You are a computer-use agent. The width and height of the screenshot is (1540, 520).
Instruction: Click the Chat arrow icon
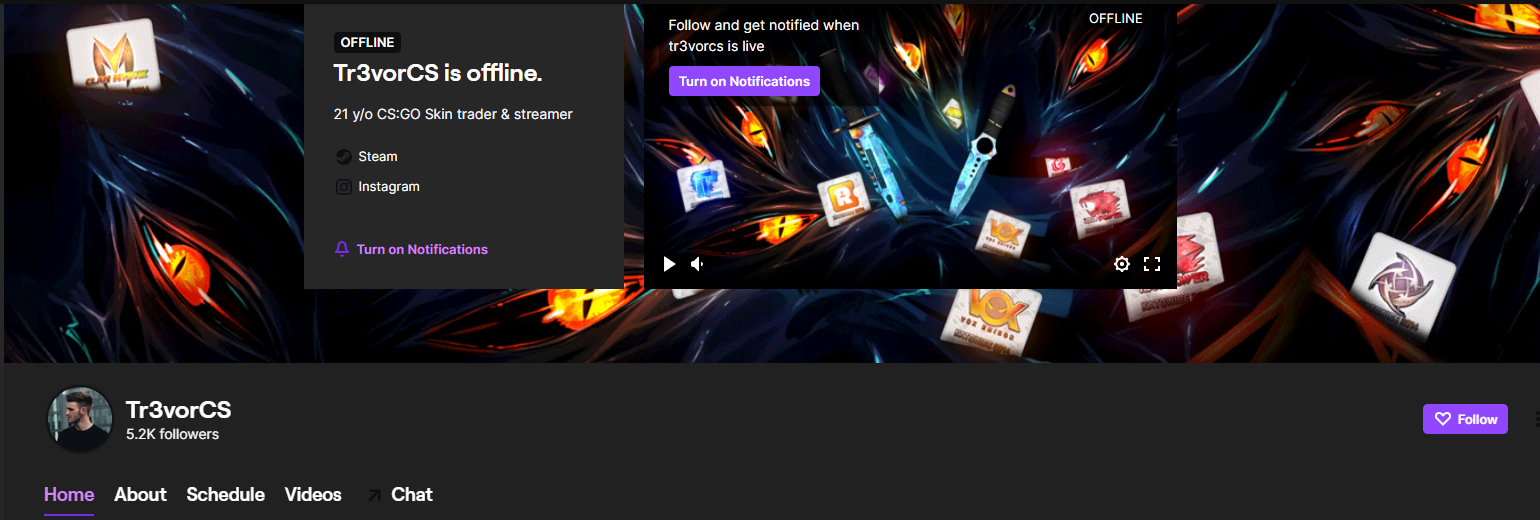374,495
